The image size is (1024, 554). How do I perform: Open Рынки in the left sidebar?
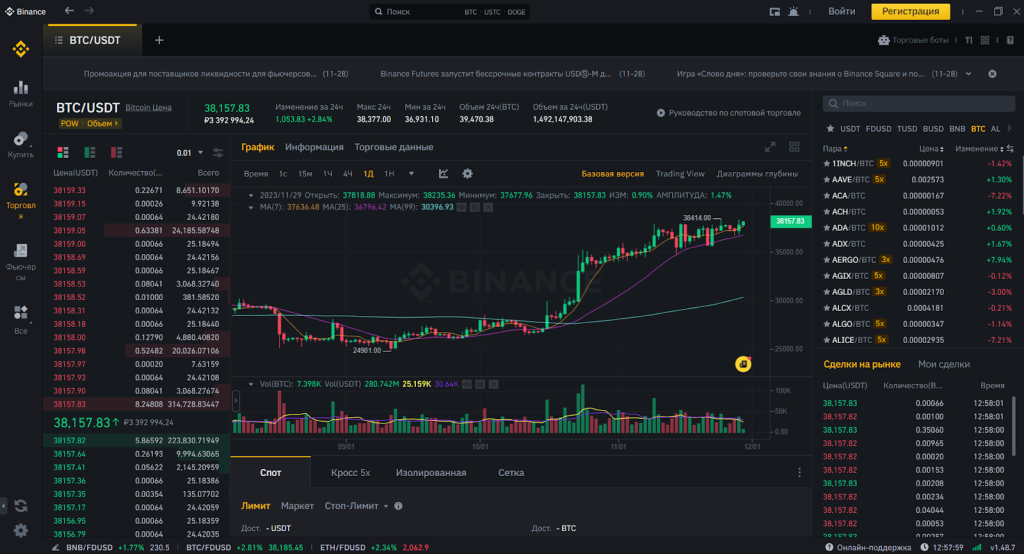coord(20,93)
